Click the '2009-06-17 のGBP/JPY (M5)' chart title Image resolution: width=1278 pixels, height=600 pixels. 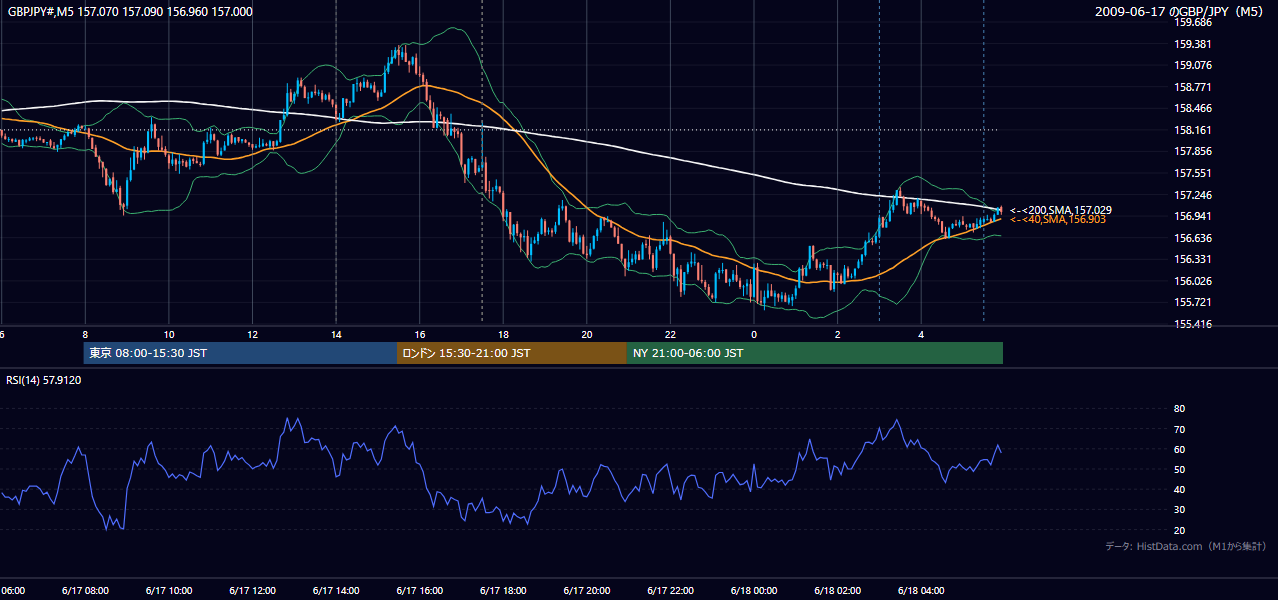click(1181, 12)
